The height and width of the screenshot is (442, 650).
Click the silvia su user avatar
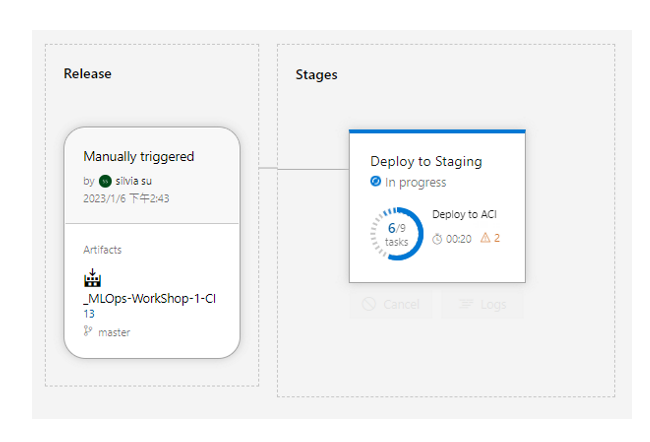pyautogui.click(x=105, y=181)
